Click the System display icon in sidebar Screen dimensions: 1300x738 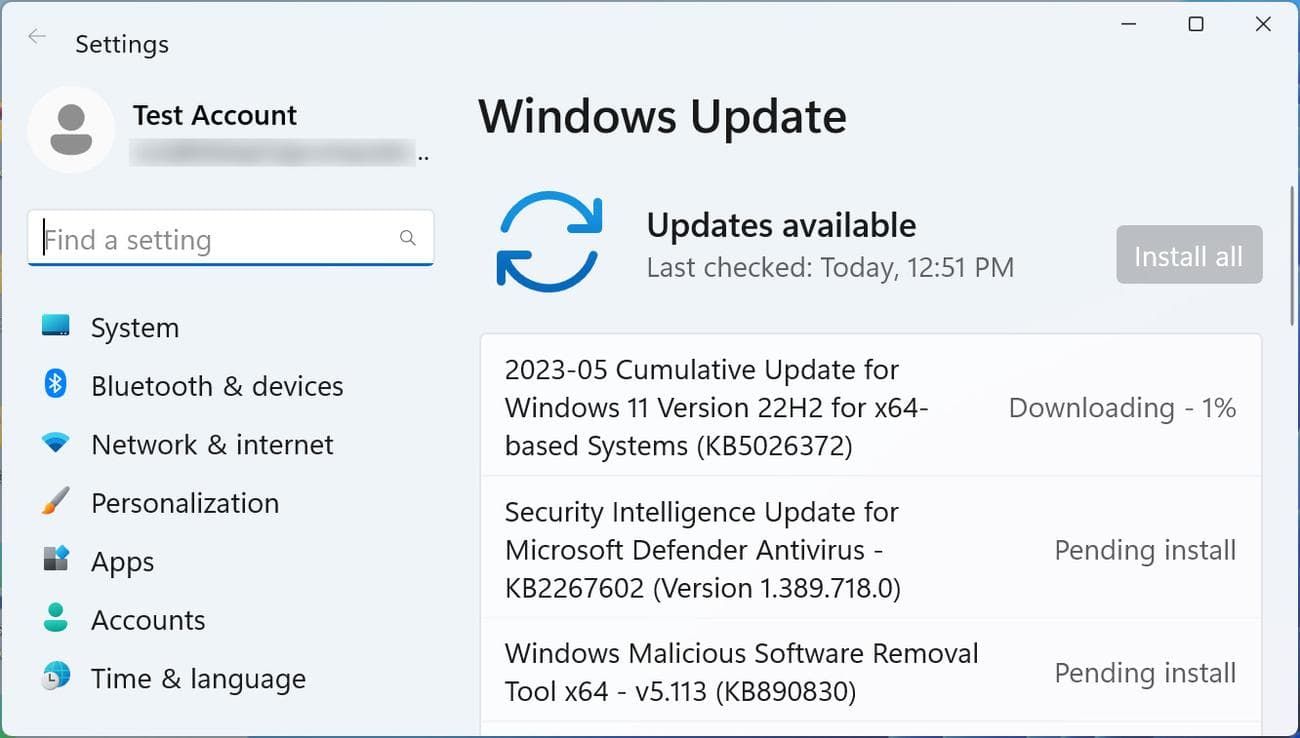click(x=57, y=327)
